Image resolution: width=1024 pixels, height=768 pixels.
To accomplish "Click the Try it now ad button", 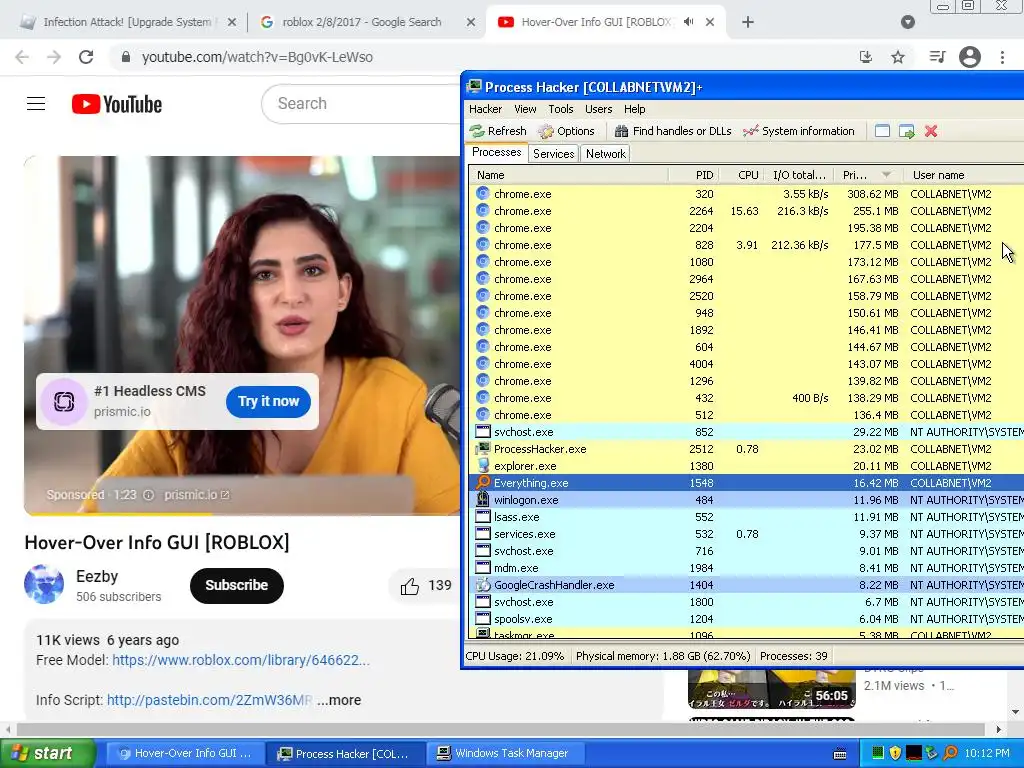I will pyautogui.click(x=268, y=401).
